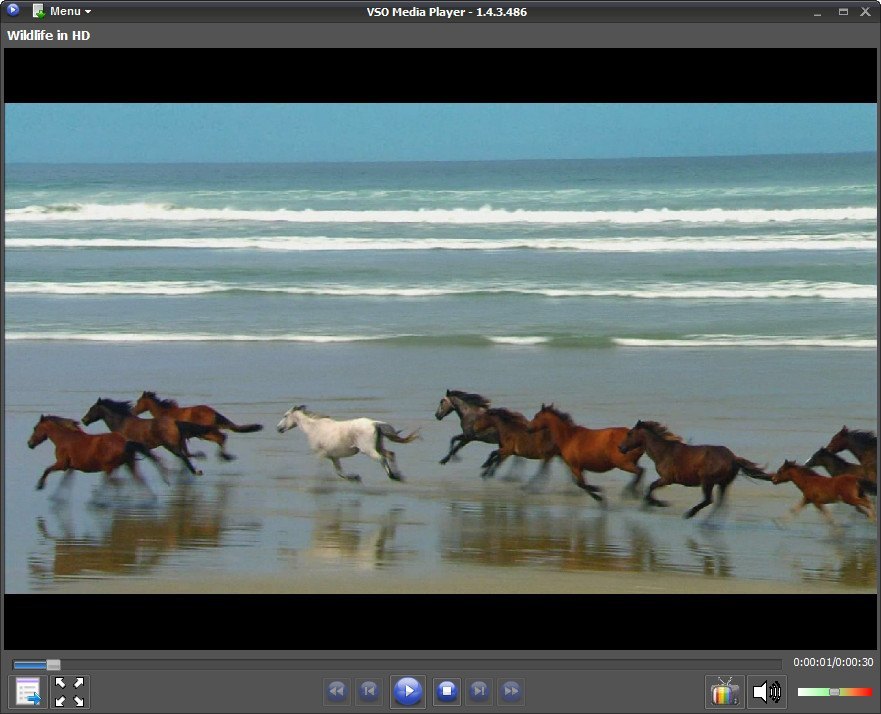Viewport: 881px width, 714px height.
Task: Stop playback with the square Stop icon
Action: (444, 691)
